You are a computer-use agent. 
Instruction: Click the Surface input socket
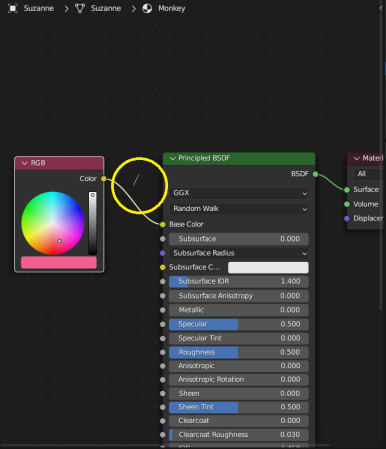(347, 190)
